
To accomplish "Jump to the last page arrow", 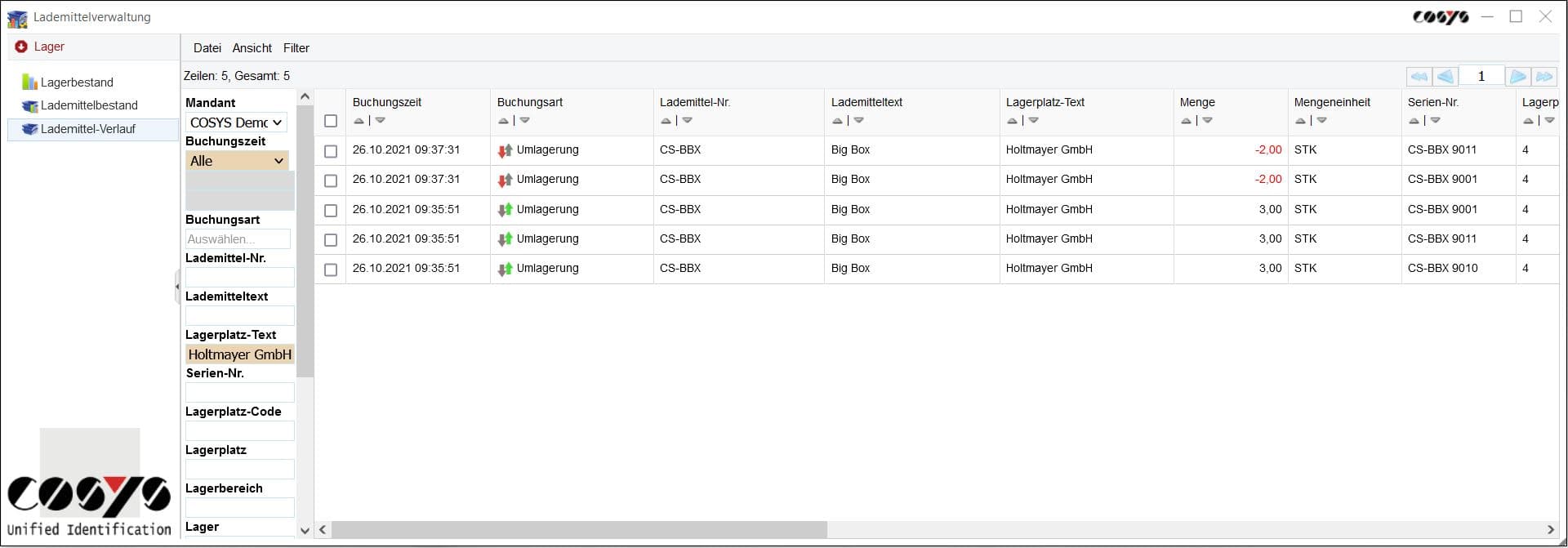I will (x=1543, y=76).
